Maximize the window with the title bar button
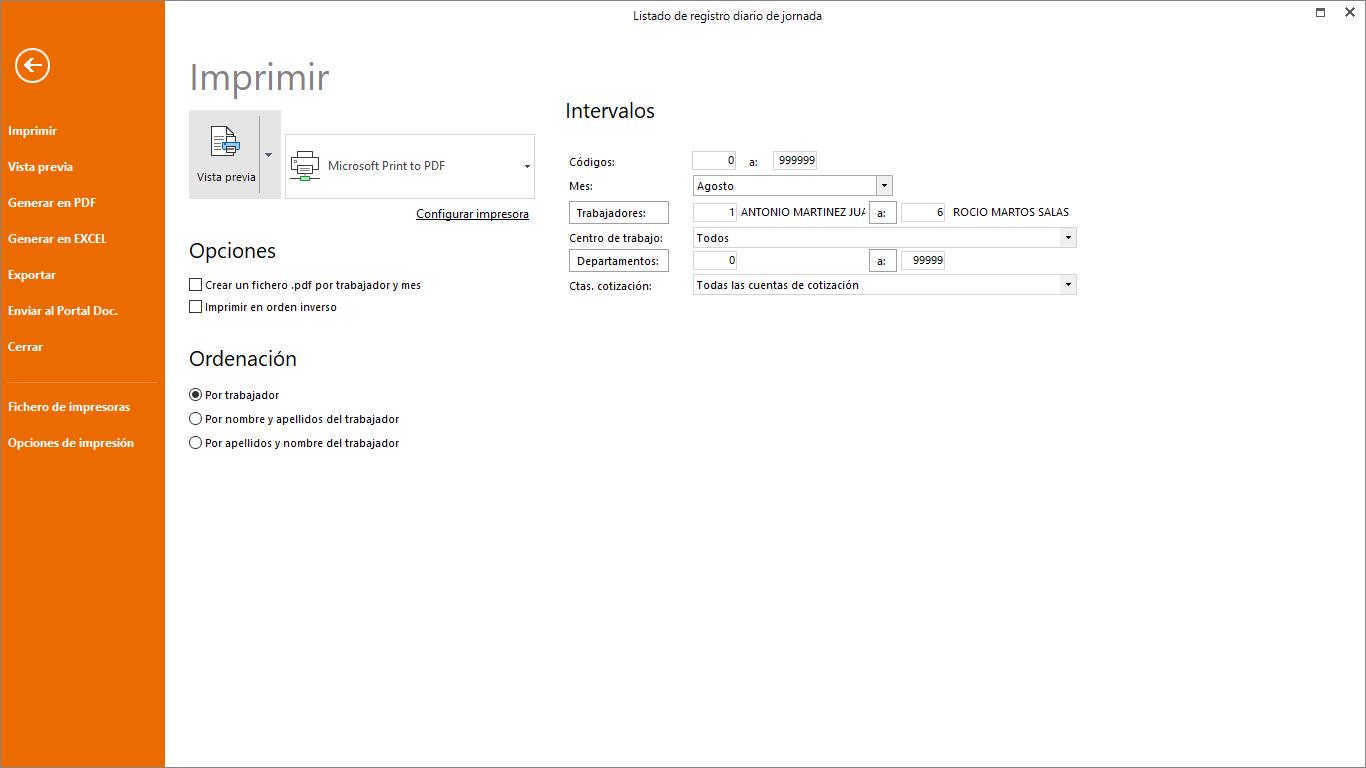Screen dimensions: 1366x768 click(1321, 12)
